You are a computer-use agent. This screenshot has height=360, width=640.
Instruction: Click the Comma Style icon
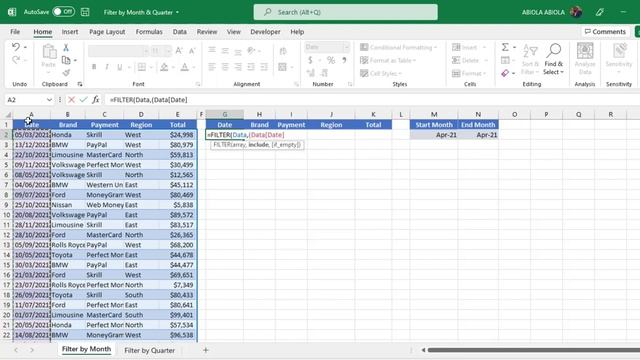point(344,60)
